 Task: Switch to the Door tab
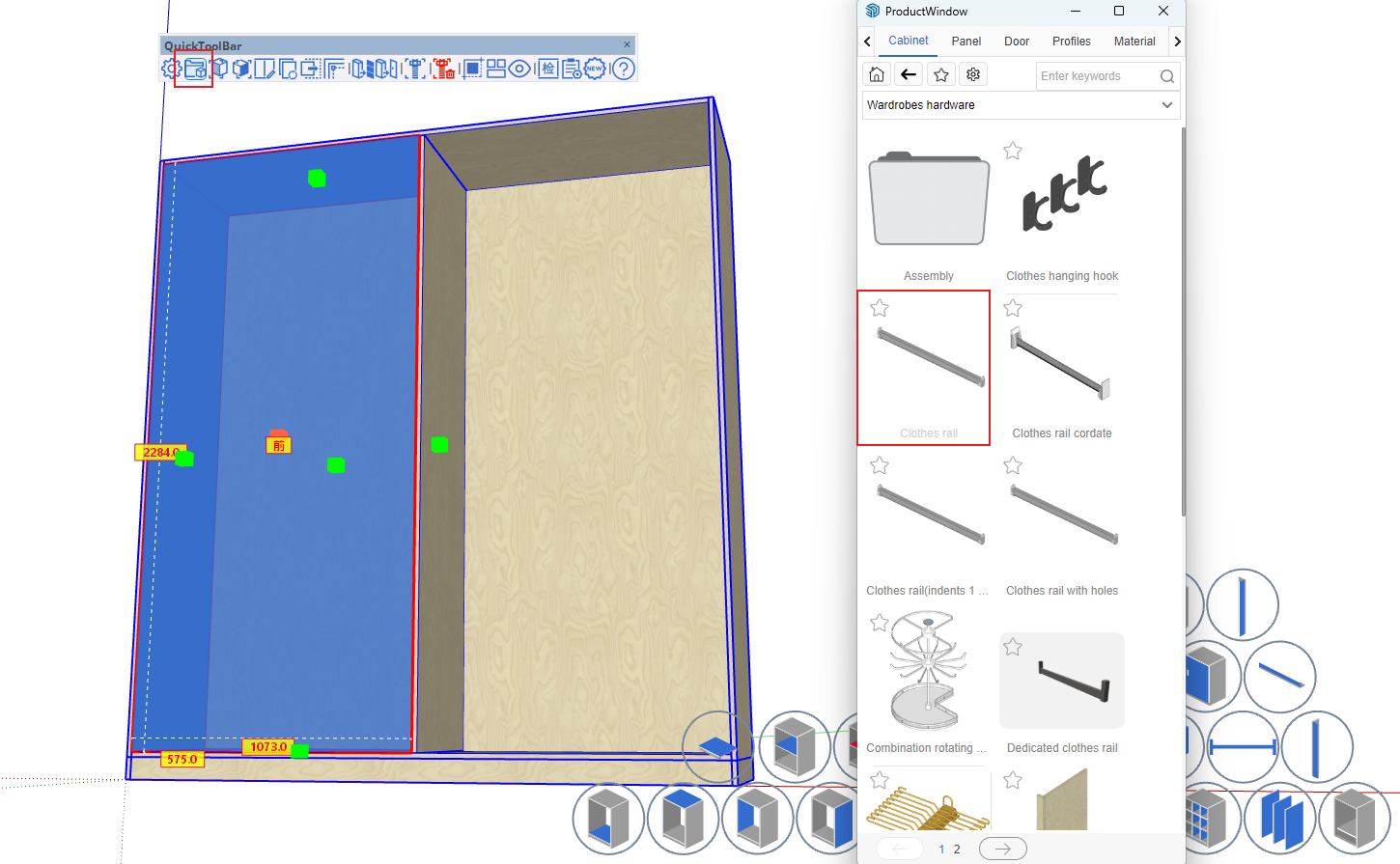point(1017,42)
